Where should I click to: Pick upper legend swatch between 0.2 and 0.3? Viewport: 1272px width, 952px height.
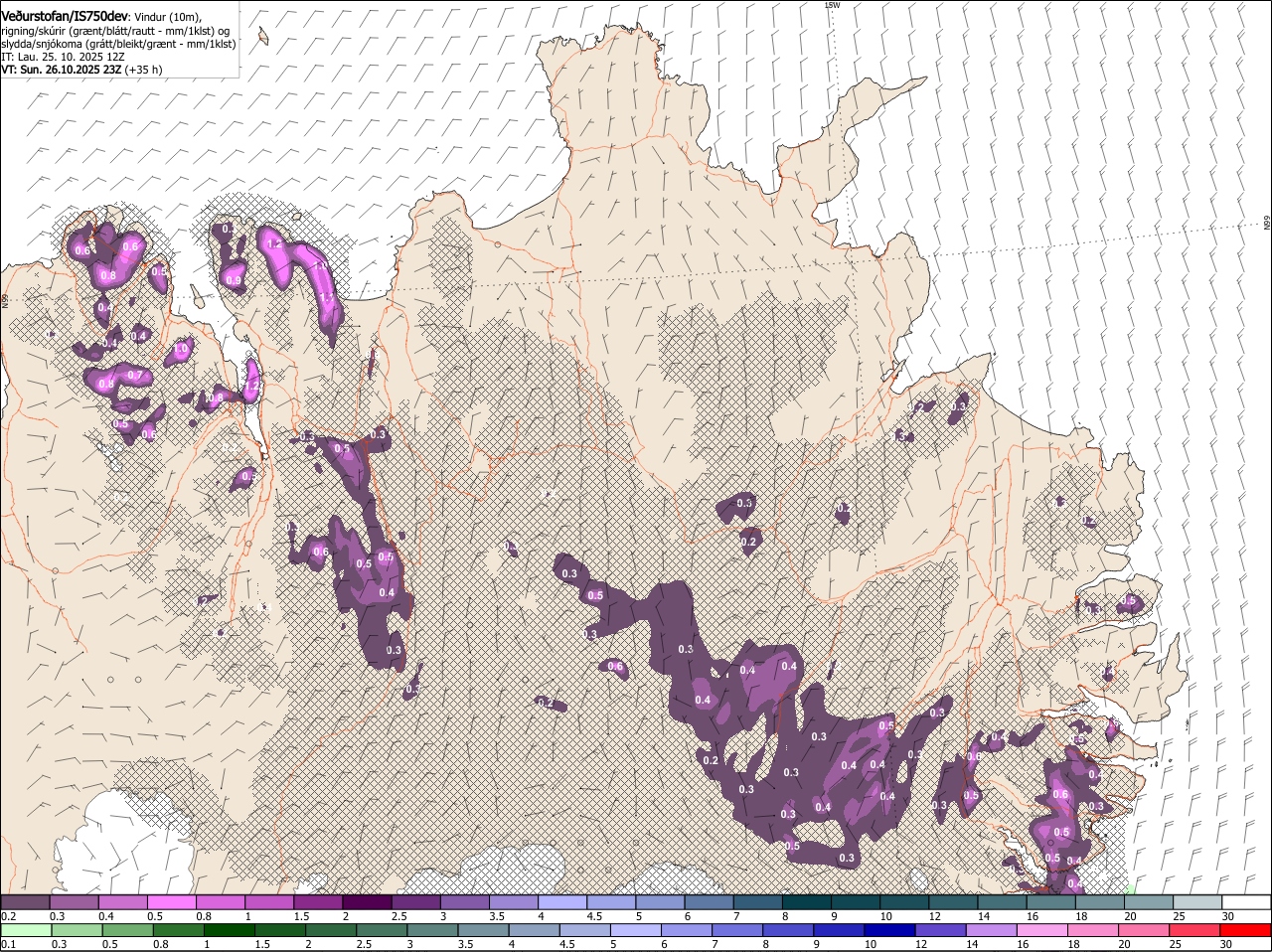[x=25, y=901]
